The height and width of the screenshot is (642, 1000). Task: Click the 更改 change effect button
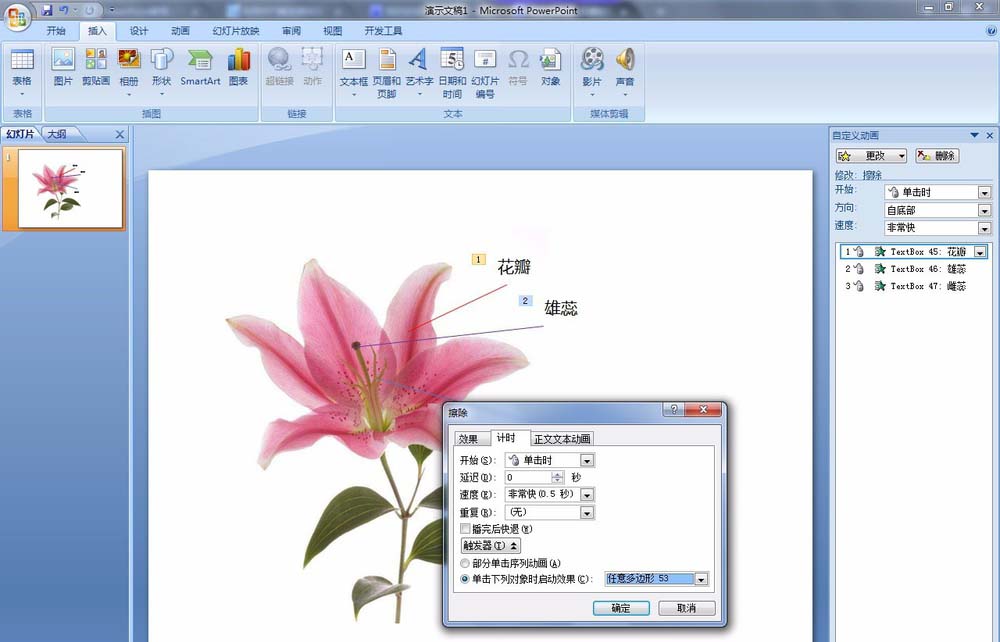tap(871, 156)
